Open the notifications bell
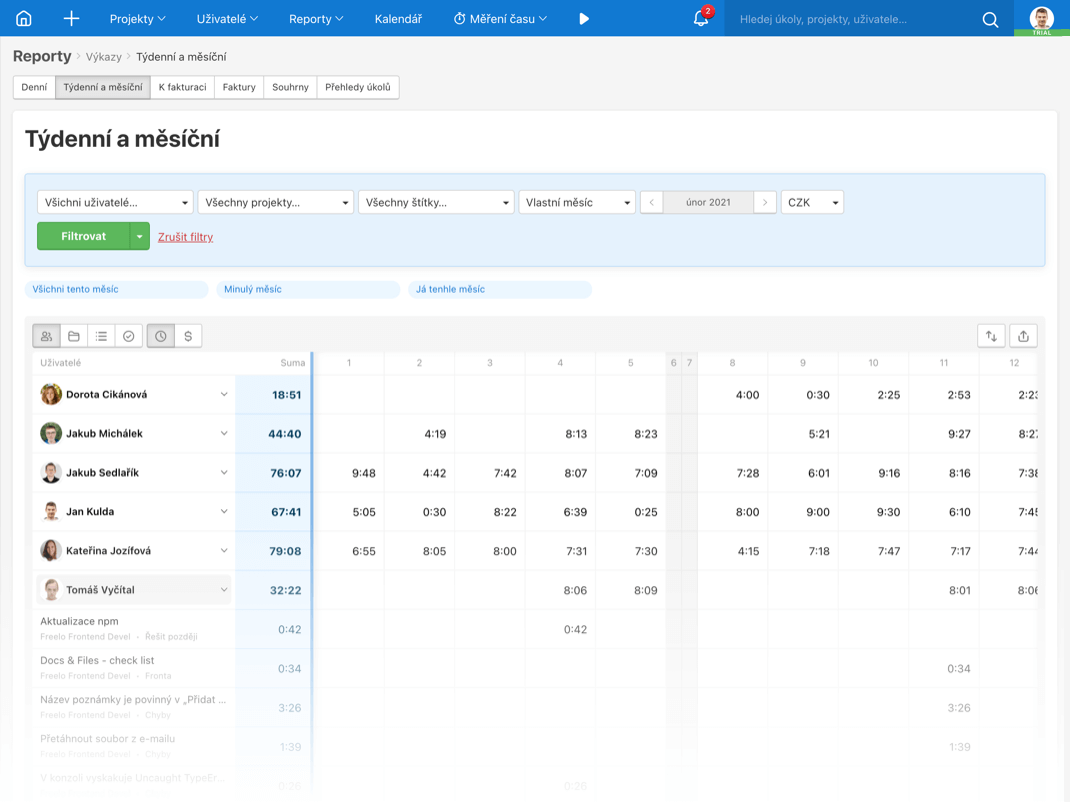 [701, 18]
